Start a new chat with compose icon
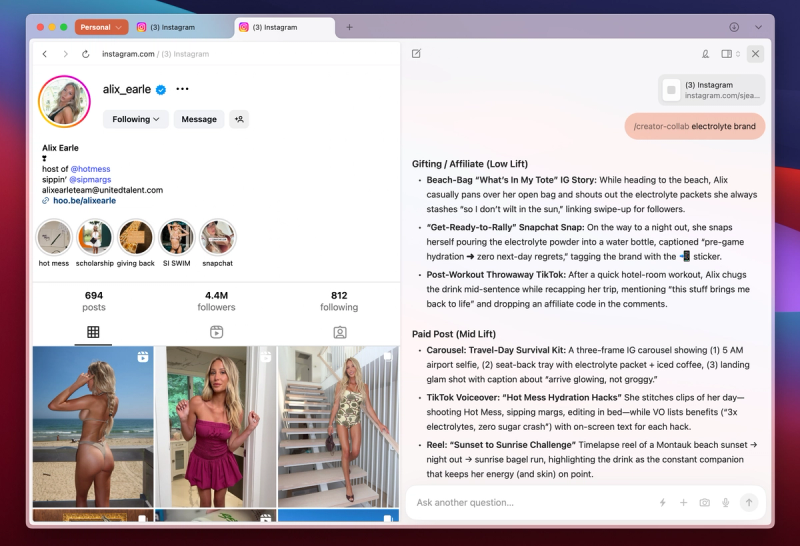 (416, 54)
